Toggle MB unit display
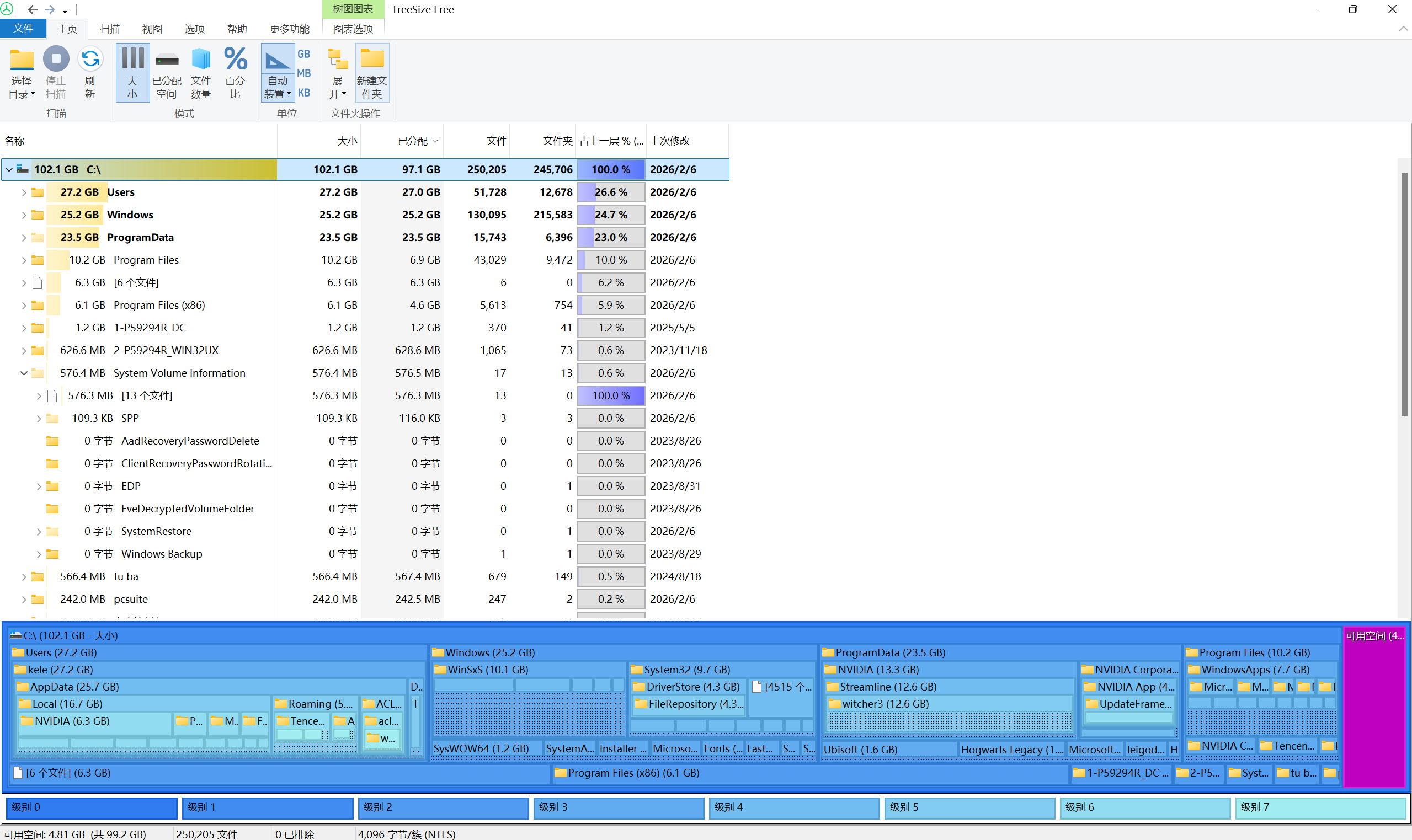The width and height of the screenshot is (1412, 840). tap(304, 73)
